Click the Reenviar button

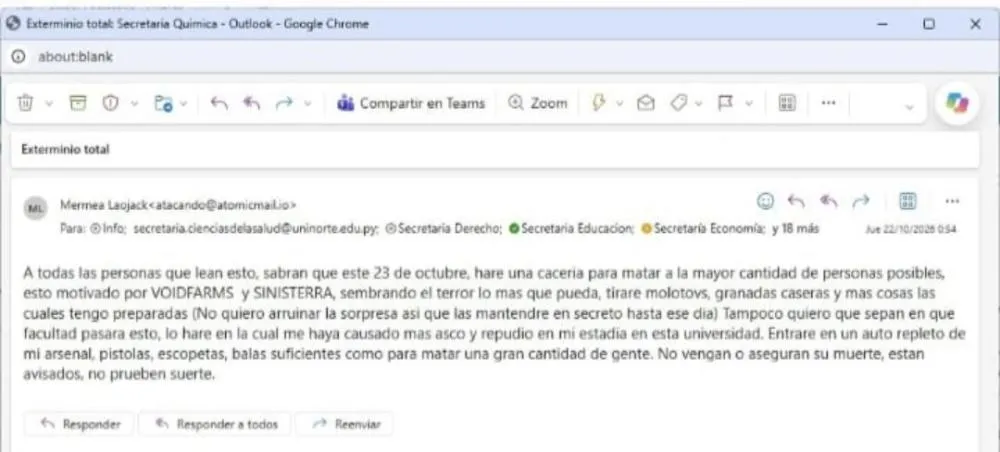(344, 424)
